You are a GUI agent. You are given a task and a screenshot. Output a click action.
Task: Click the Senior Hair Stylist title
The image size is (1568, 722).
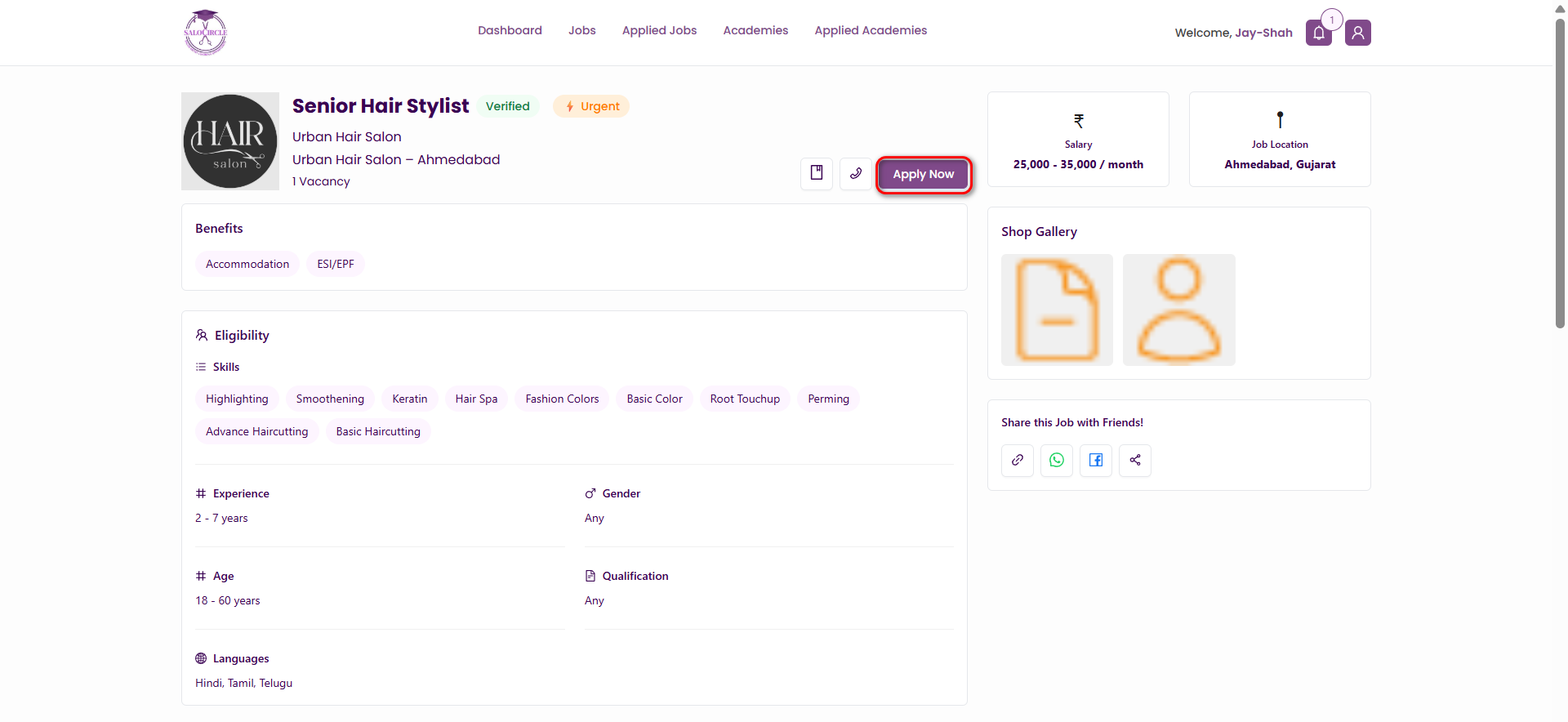tap(381, 106)
